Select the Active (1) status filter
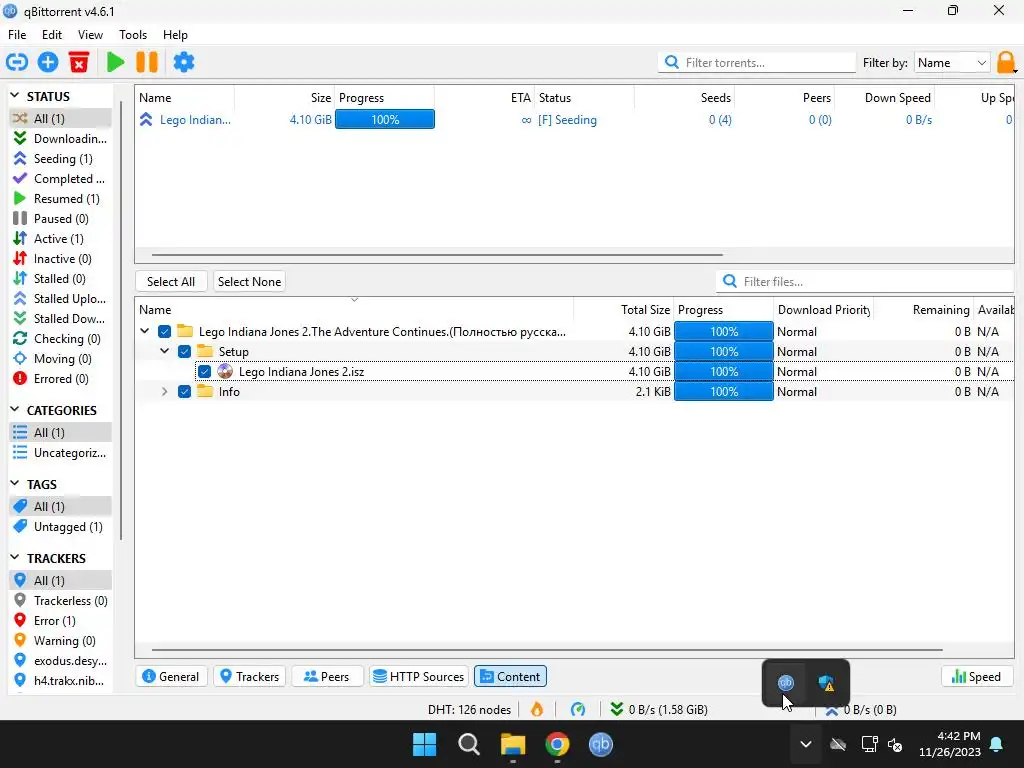Screen dimensions: 1024x768 pyautogui.click(x=60, y=238)
